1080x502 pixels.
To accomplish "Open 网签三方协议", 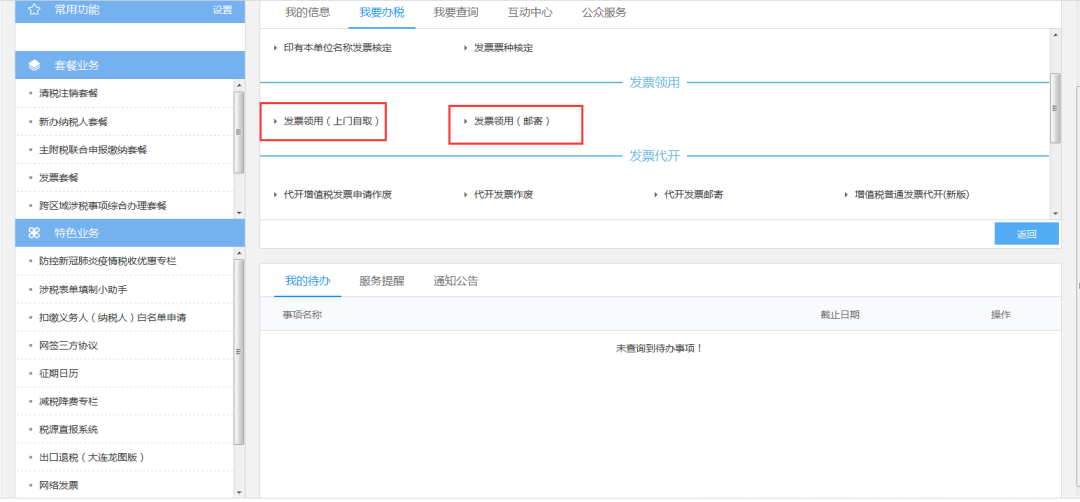I will [68, 346].
